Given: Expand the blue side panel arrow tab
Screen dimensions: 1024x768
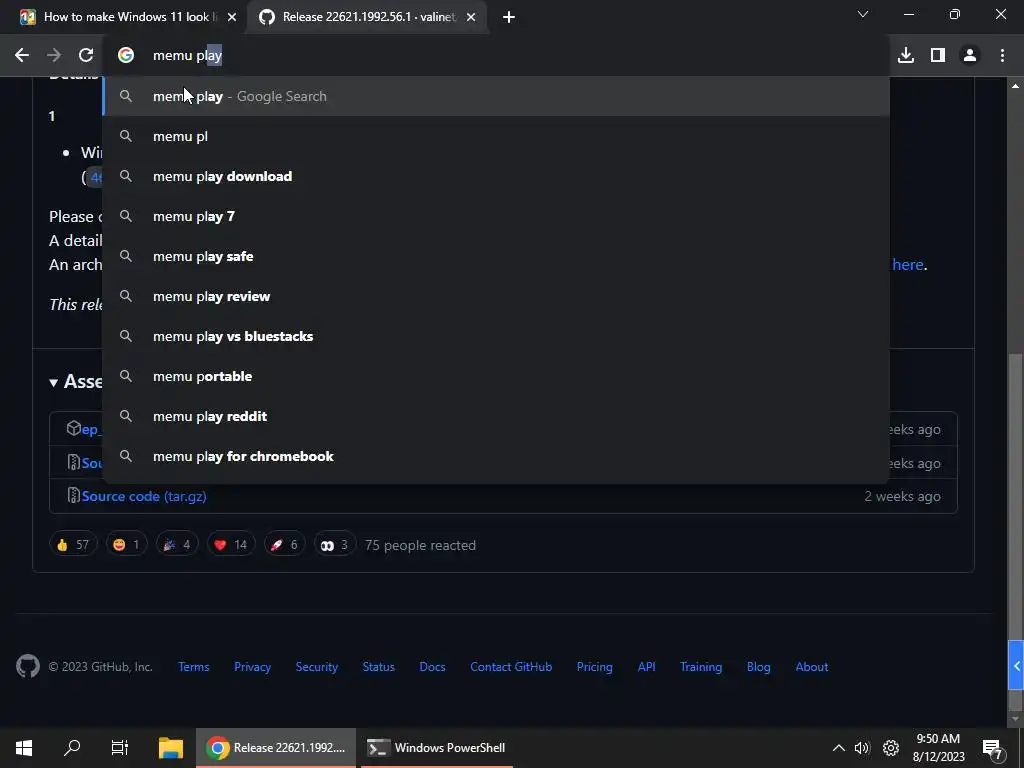Looking at the screenshot, I should point(1016,665).
